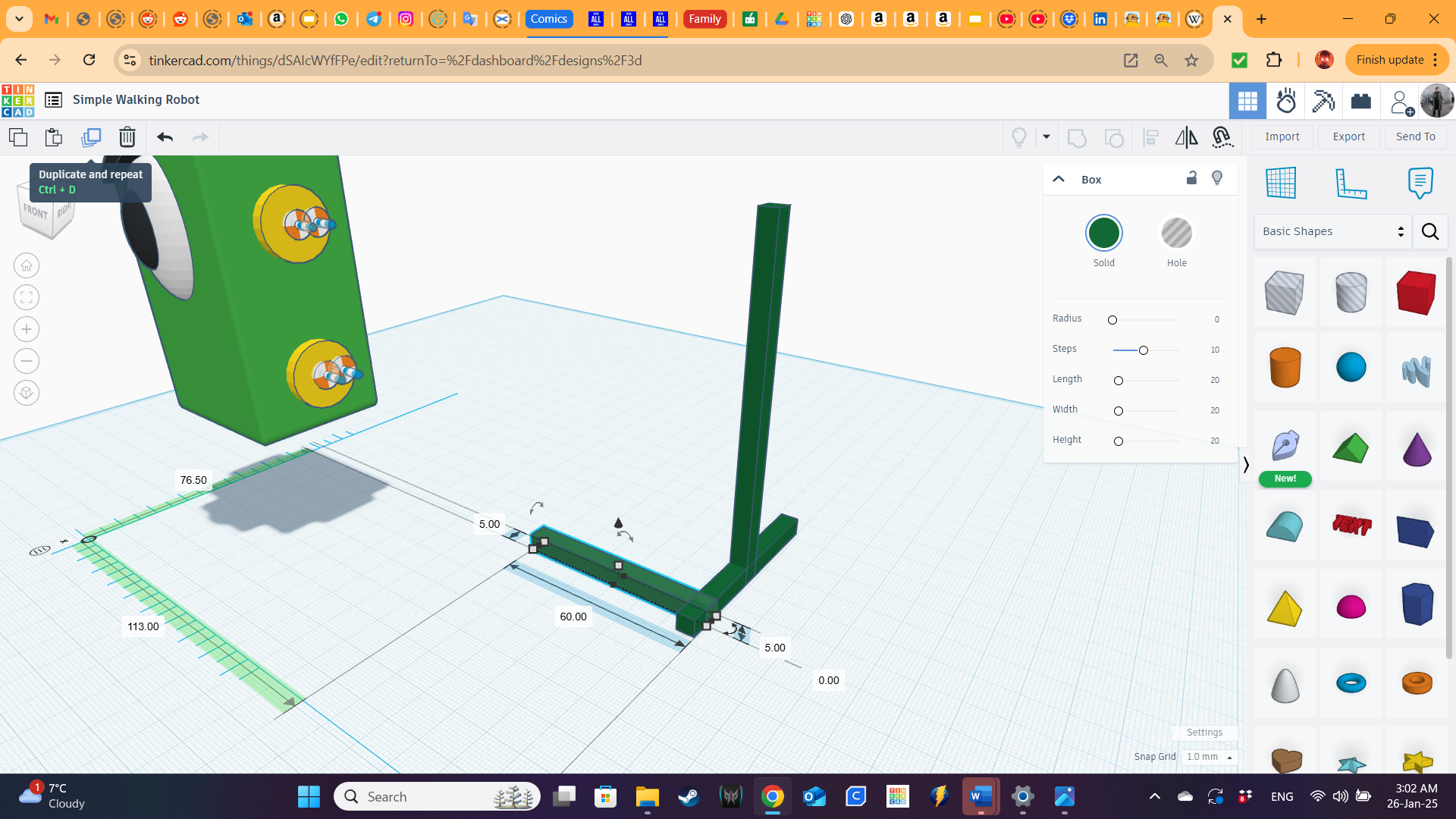The height and width of the screenshot is (819, 1456).
Task: Click the Export menu item
Action: click(1349, 137)
